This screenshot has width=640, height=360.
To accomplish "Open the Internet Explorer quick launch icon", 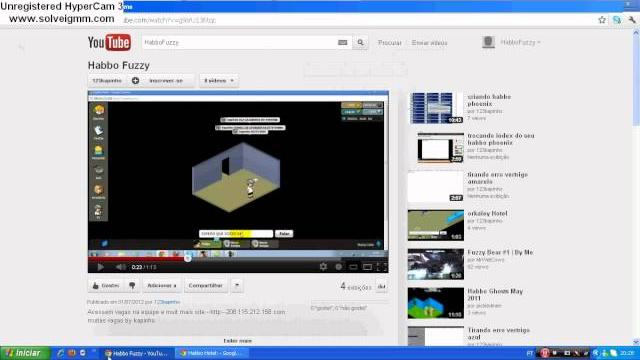I will [60, 353].
